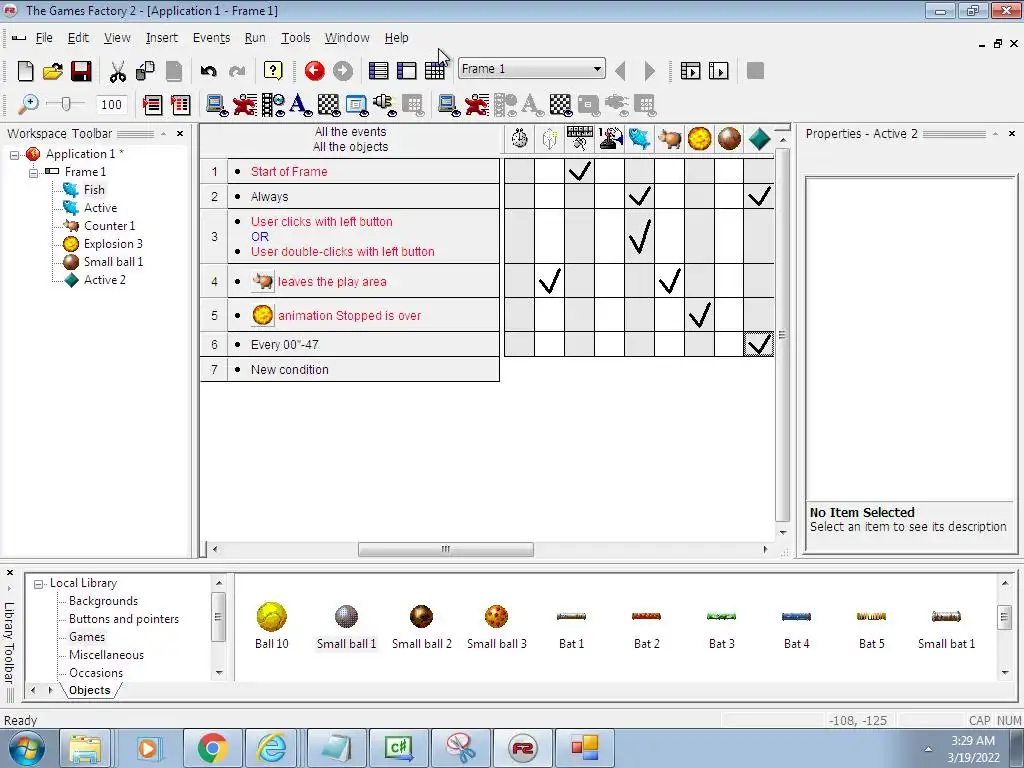Click the Run Frame icon

pyautogui.click(x=718, y=71)
